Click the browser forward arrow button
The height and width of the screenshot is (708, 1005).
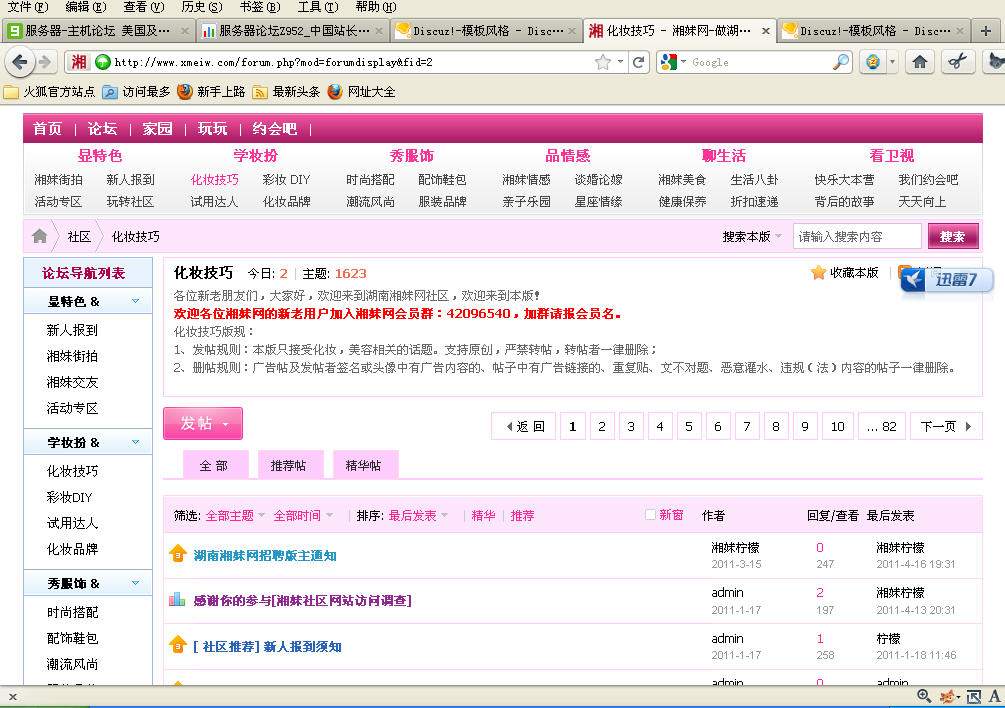[x=45, y=62]
